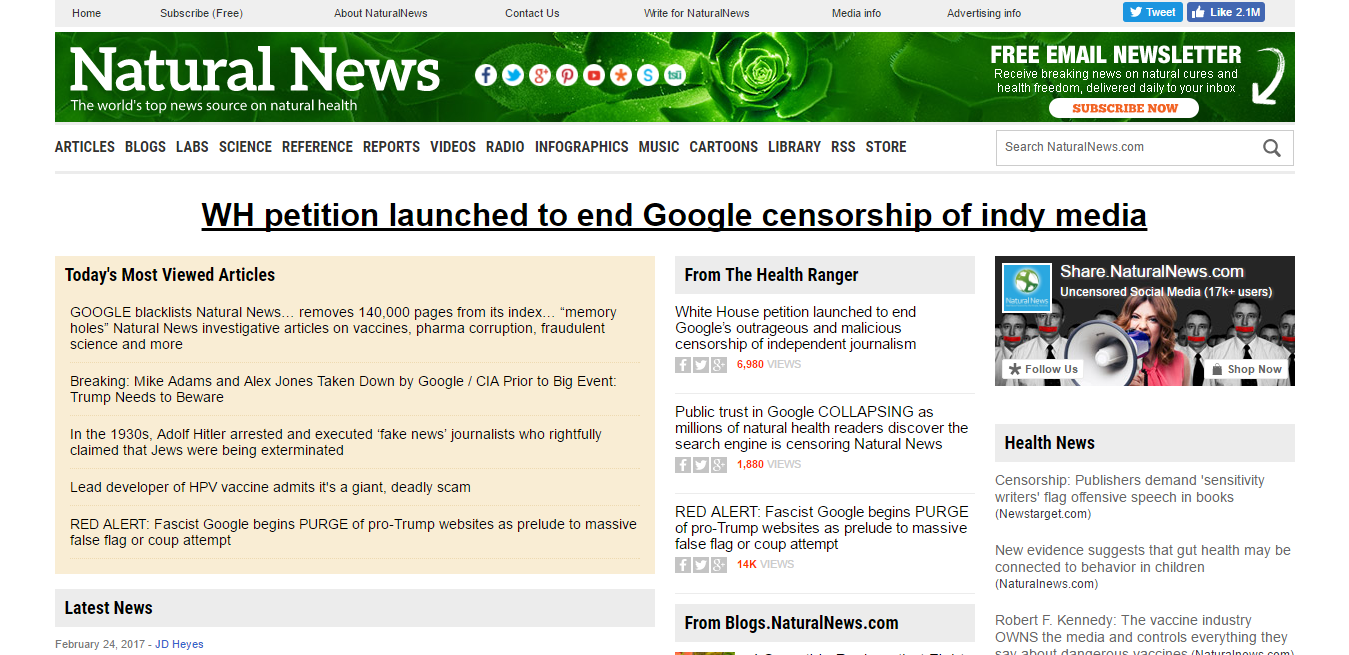Click the Share.NaturalNews.com globe logo icon
This screenshot has width=1349, height=655.
pyautogui.click(x=1027, y=288)
